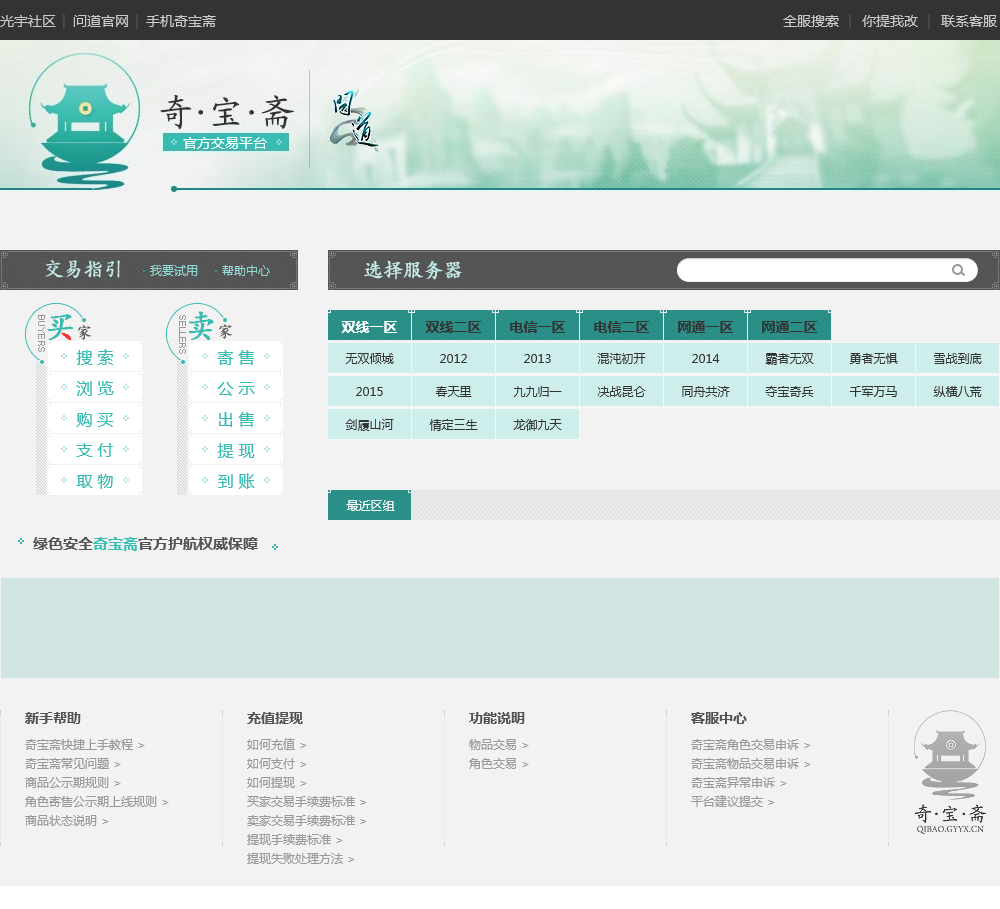The height and width of the screenshot is (909, 1000).
Task: Open 奇宝斋角色交易申诉 link
Action: (750, 744)
